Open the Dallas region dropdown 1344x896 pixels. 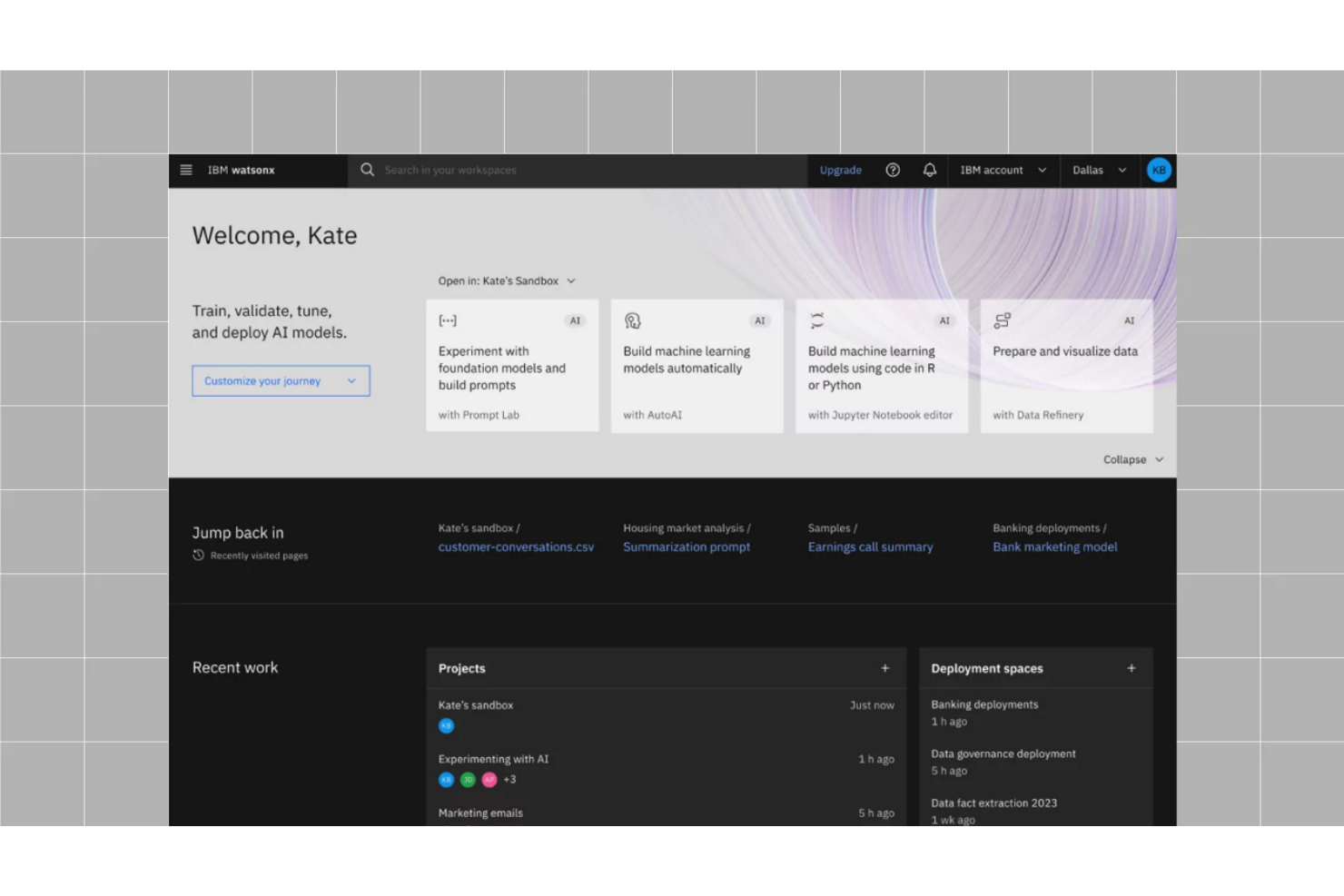tap(1099, 170)
